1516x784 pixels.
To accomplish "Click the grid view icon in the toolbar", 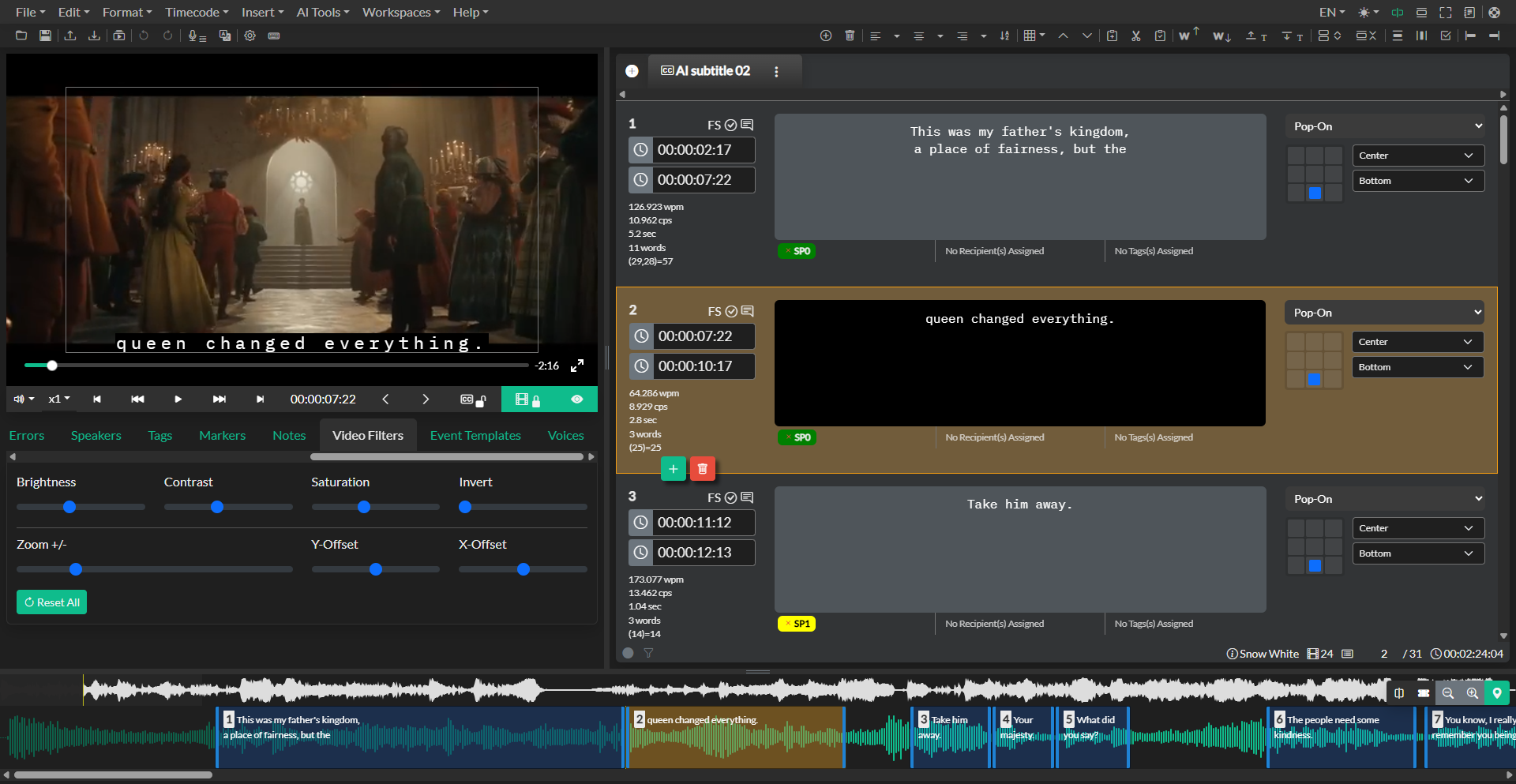I will point(1031,36).
